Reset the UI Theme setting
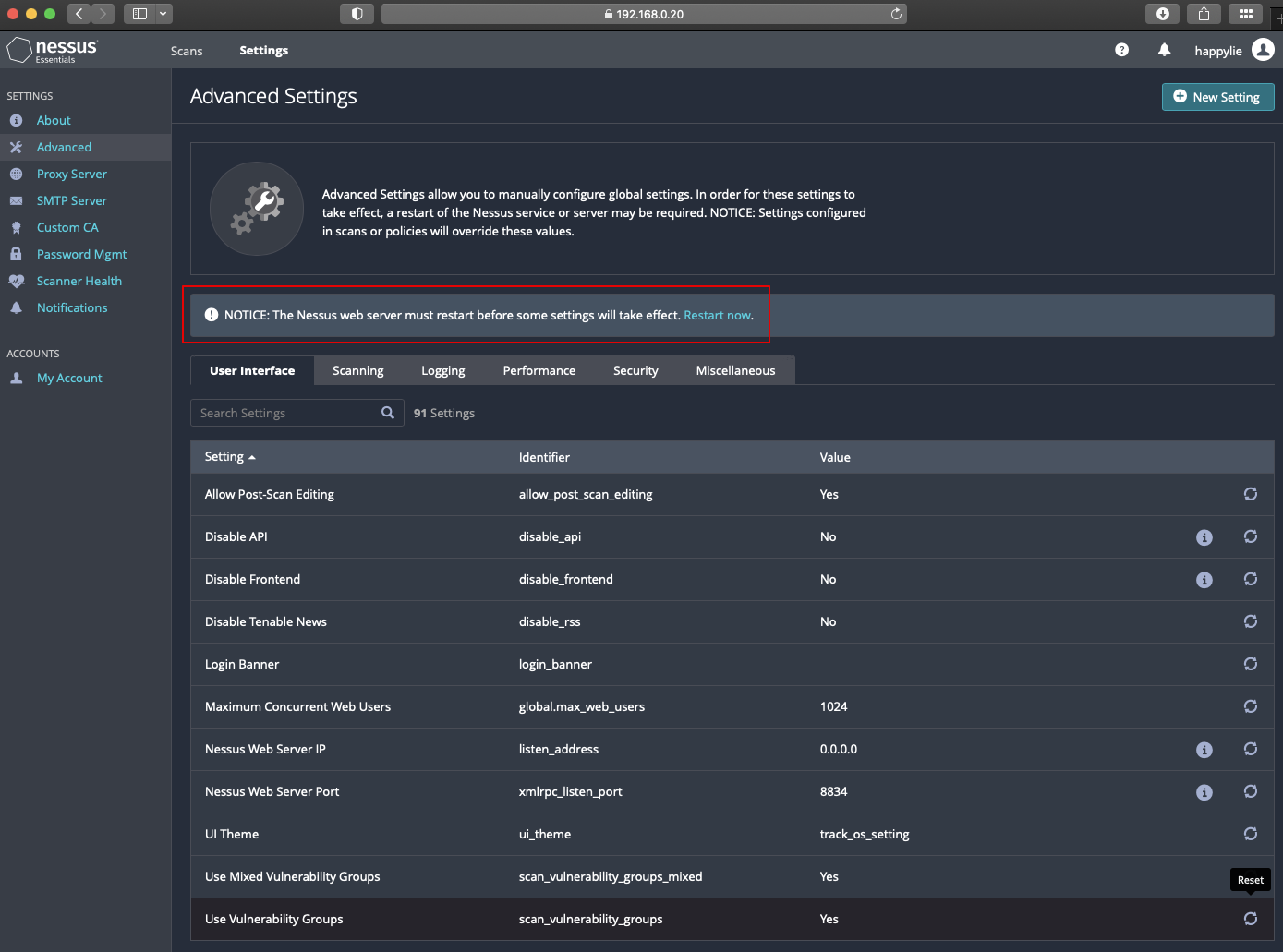Image resolution: width=1283 pixels, height=952 pixels. coord(1251,834)
